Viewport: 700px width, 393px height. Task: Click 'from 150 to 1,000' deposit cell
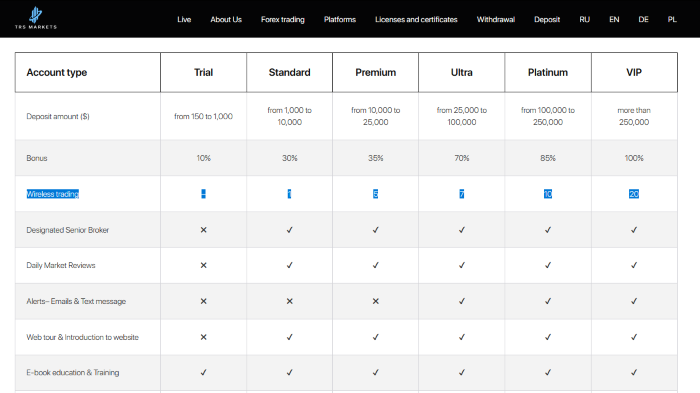coord(204,117)
